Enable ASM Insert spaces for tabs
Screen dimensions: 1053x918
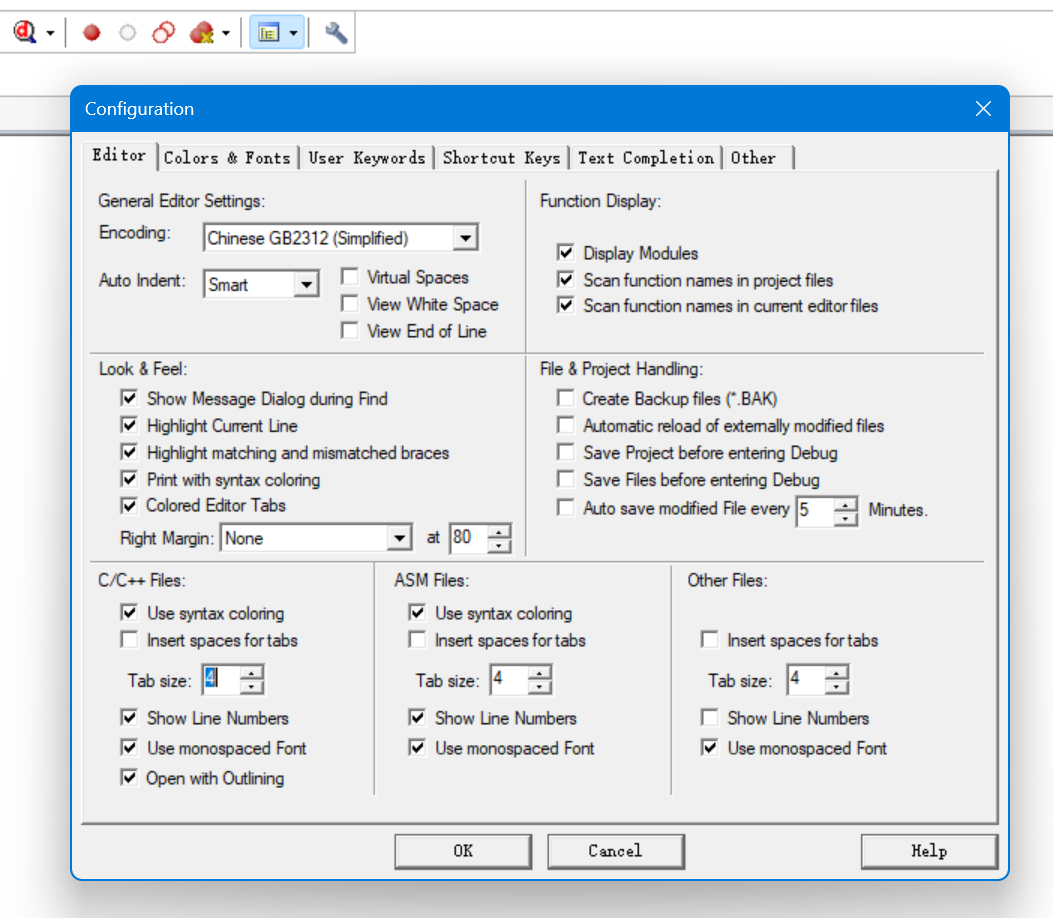tap(417, 639)
